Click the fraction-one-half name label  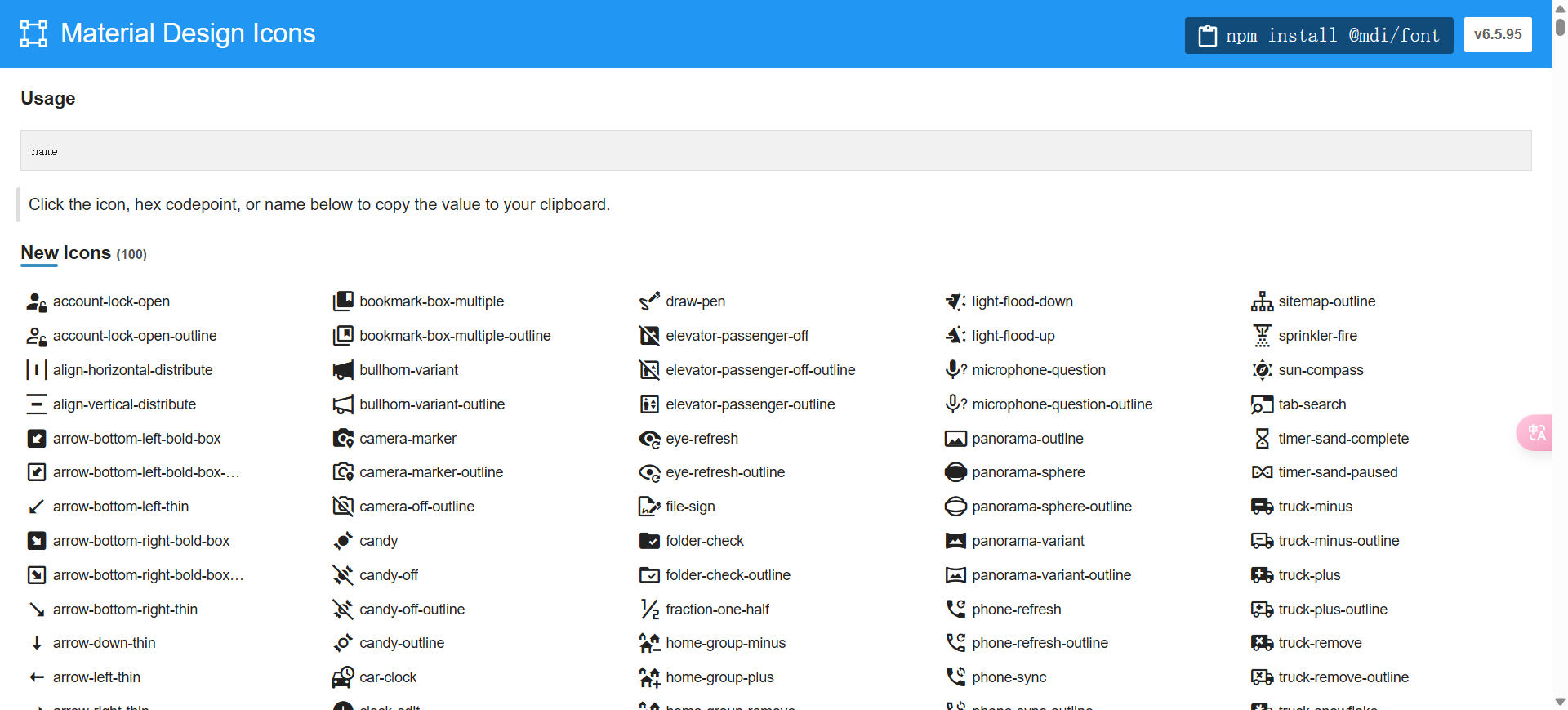(717, 610)
